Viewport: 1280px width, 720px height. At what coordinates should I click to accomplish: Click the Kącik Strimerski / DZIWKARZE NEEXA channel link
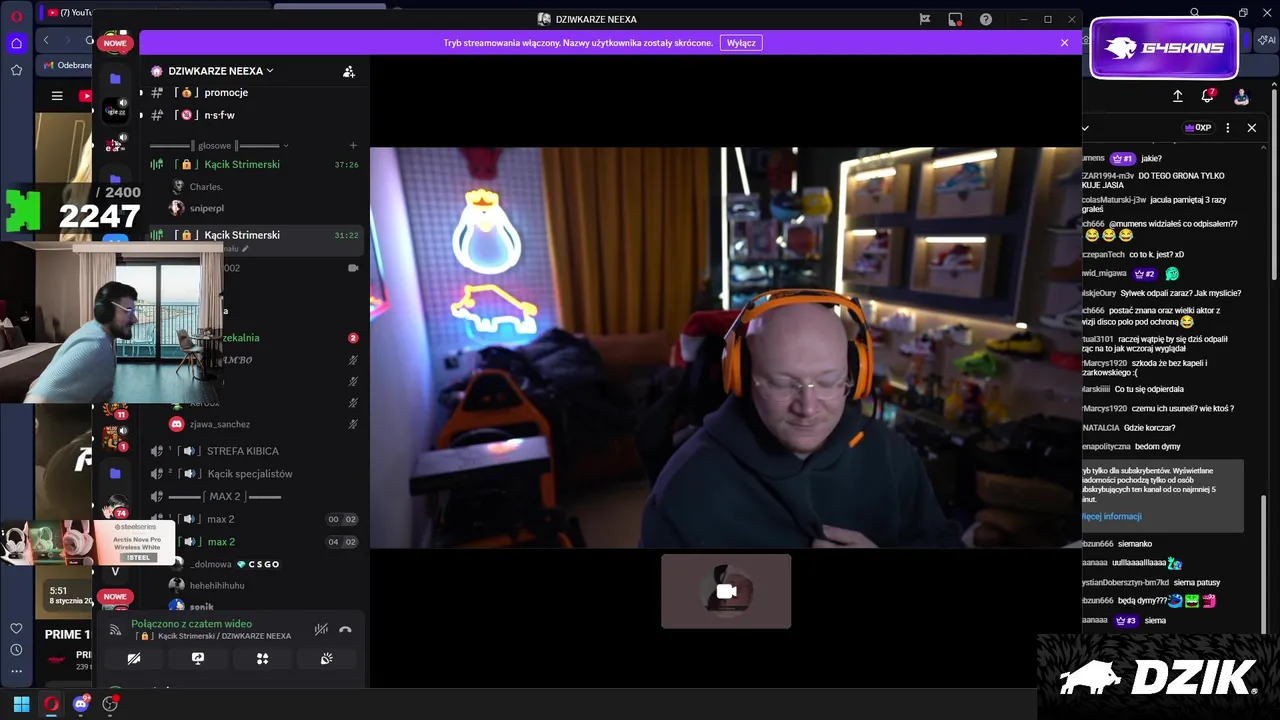click(213, 636)
